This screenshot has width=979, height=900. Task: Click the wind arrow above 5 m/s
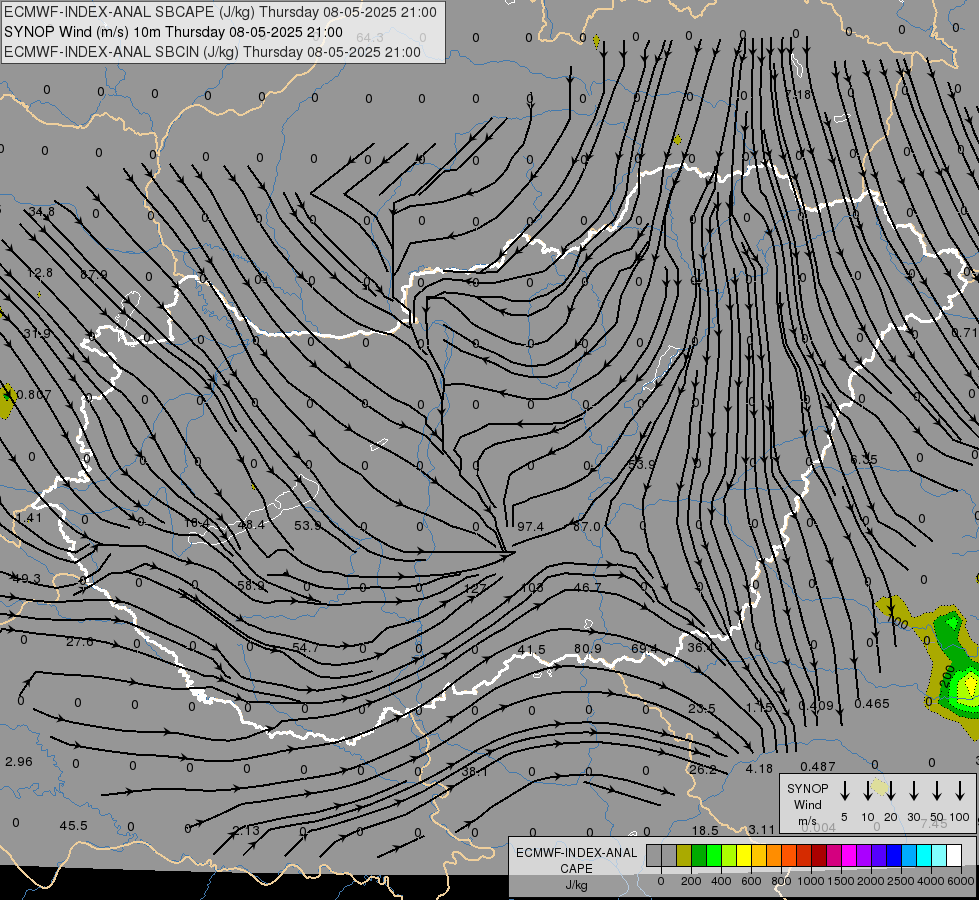coord(845,791)
